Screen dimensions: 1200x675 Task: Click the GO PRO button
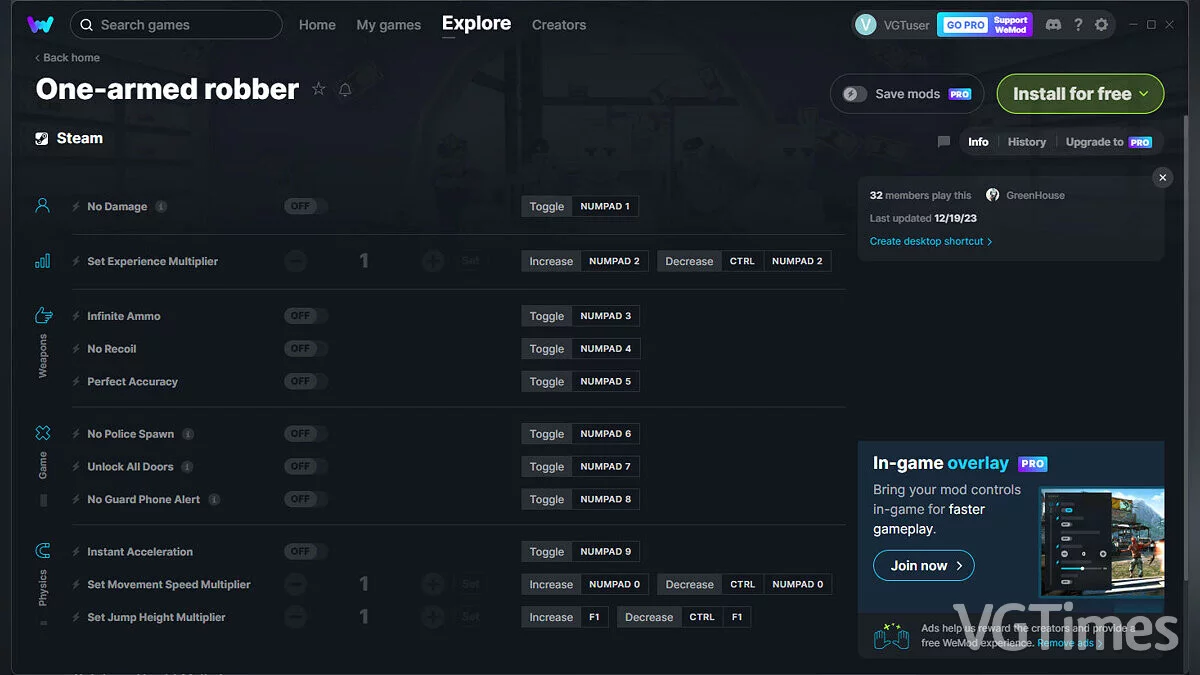pos(965,25)
